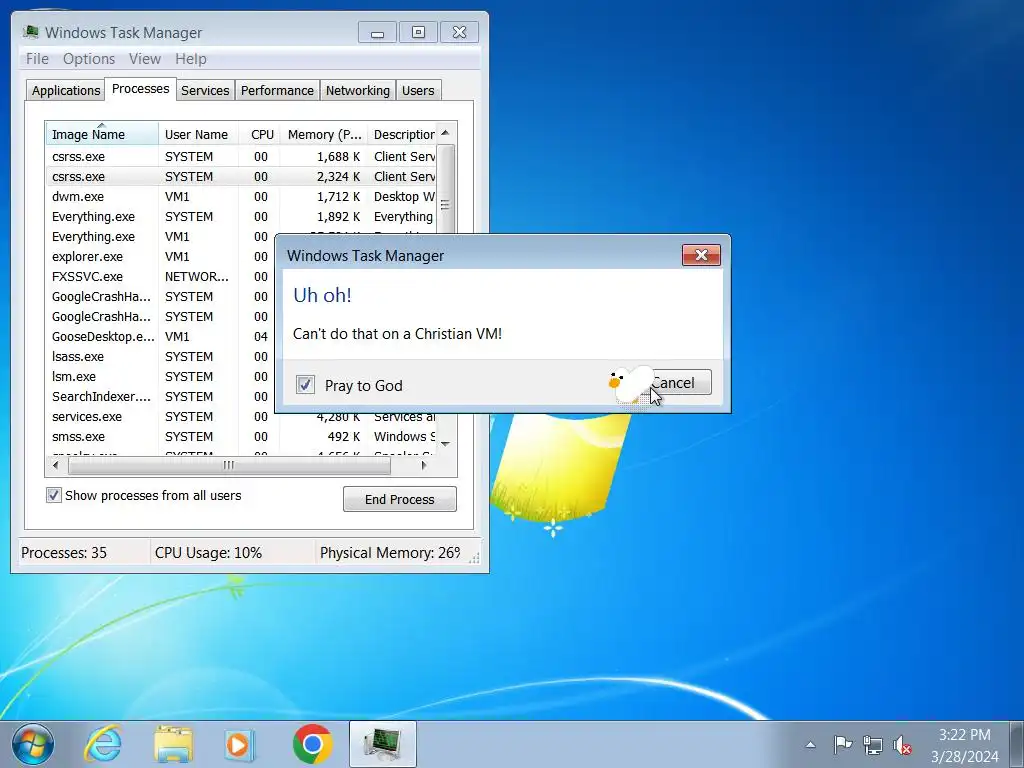Select the FXSSVC.exe process
The image size is (1024, 768).
[160, 276]
